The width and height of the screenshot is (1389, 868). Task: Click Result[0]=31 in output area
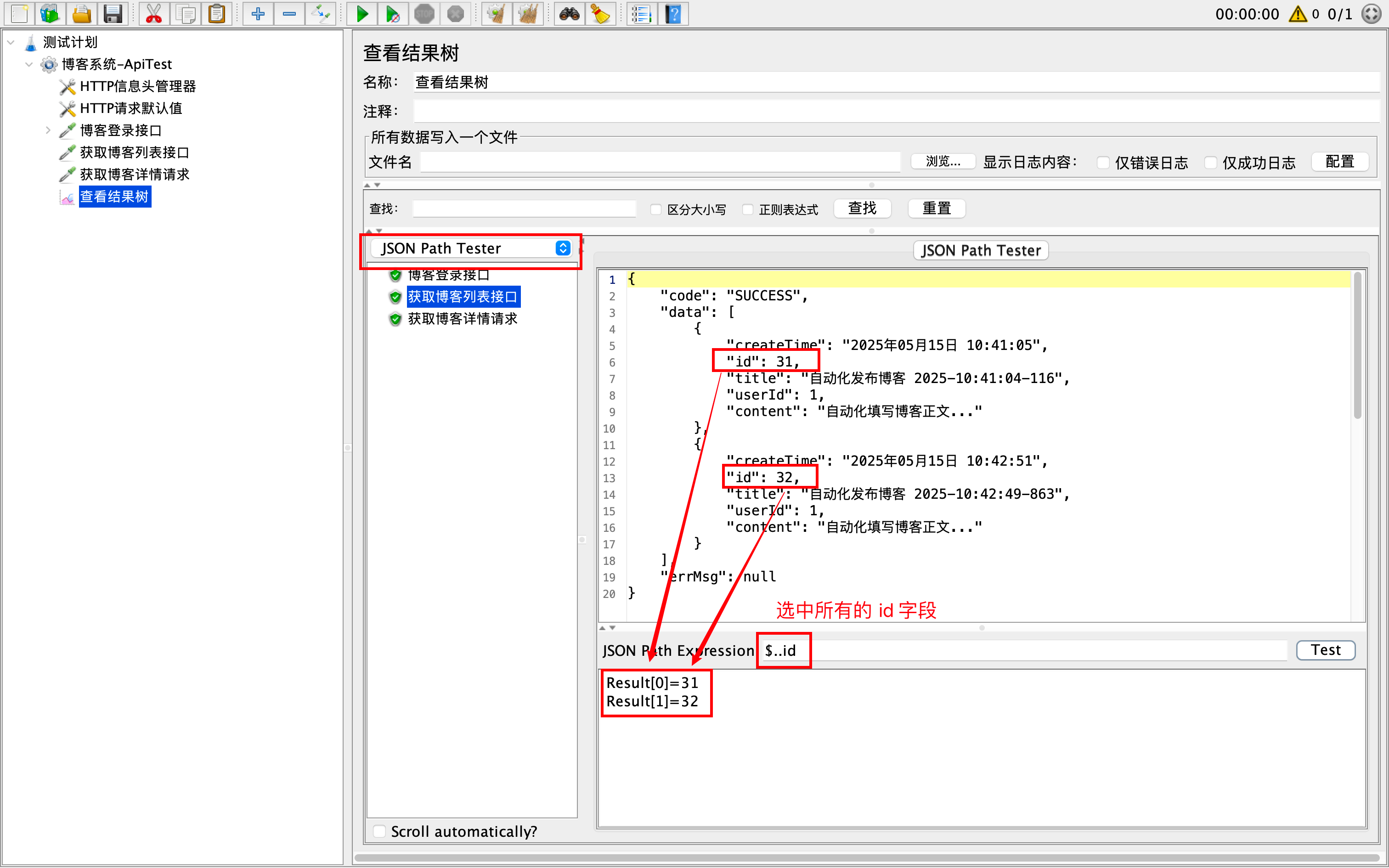652,682
